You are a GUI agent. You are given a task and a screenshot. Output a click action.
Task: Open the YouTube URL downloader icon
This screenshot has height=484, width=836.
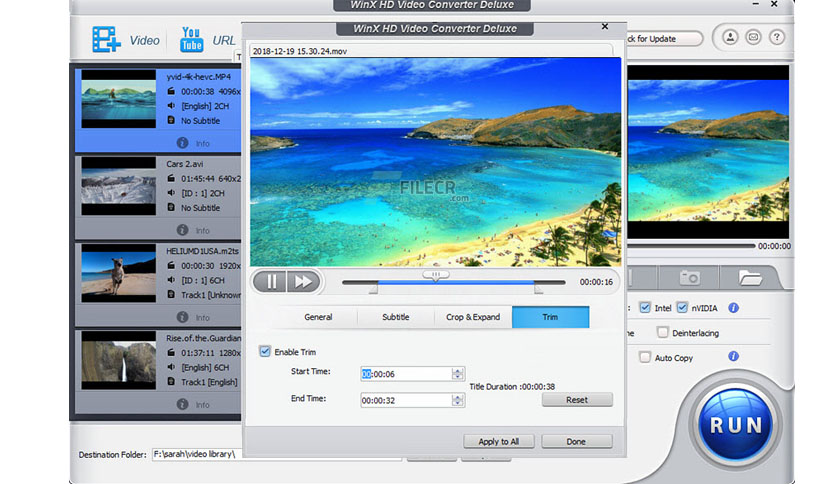coord(191,39)
